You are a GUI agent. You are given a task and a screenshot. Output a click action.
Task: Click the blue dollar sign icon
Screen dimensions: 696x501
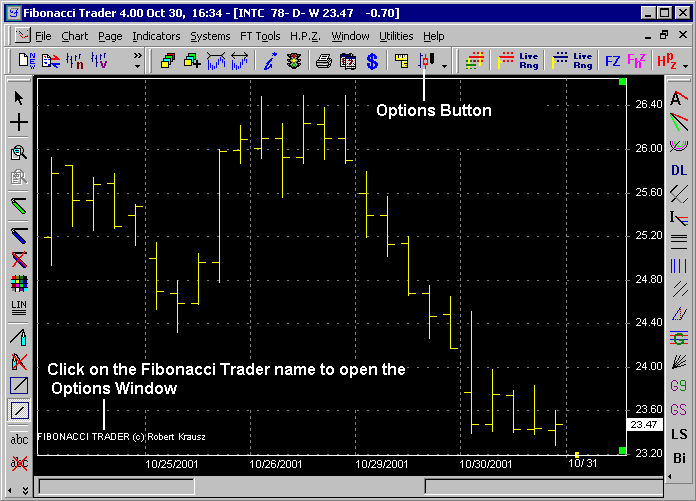coord(372,61)
